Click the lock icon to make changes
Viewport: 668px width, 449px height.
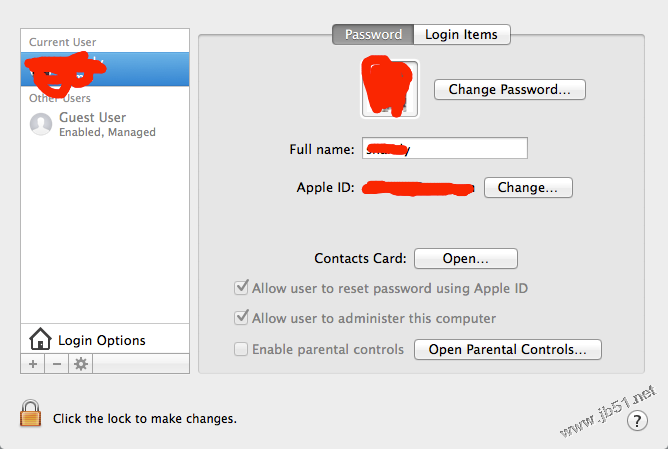point(31,415)
